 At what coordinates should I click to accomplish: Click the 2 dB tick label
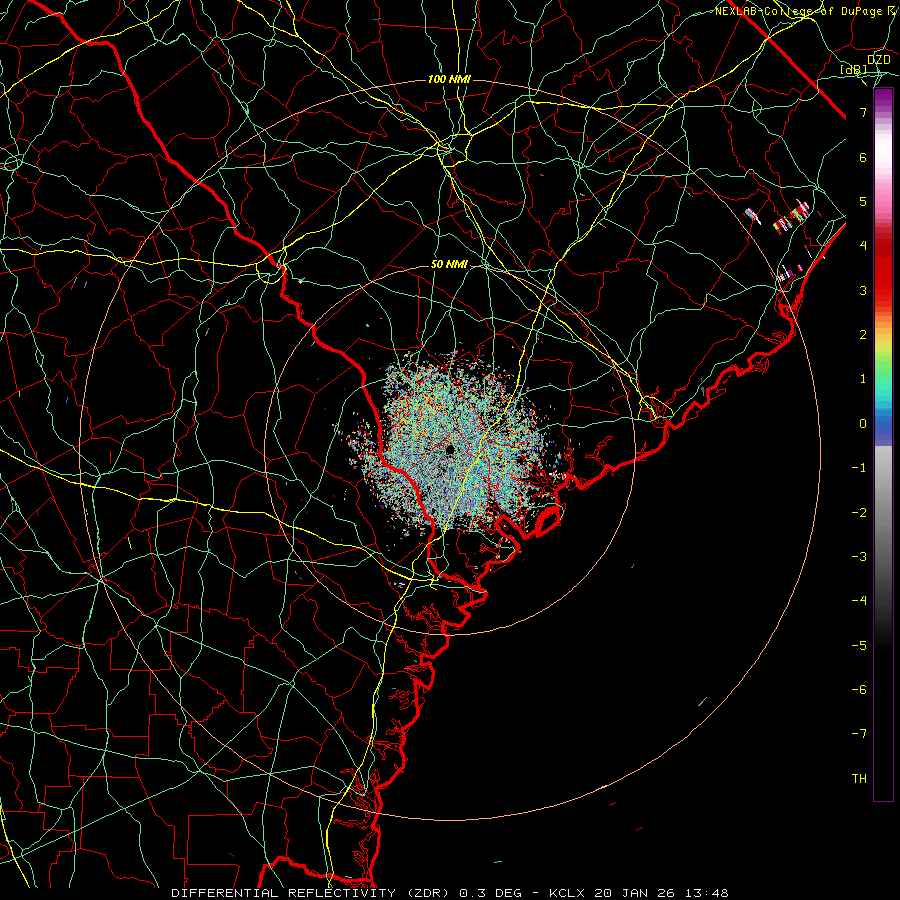click(863, 335)
